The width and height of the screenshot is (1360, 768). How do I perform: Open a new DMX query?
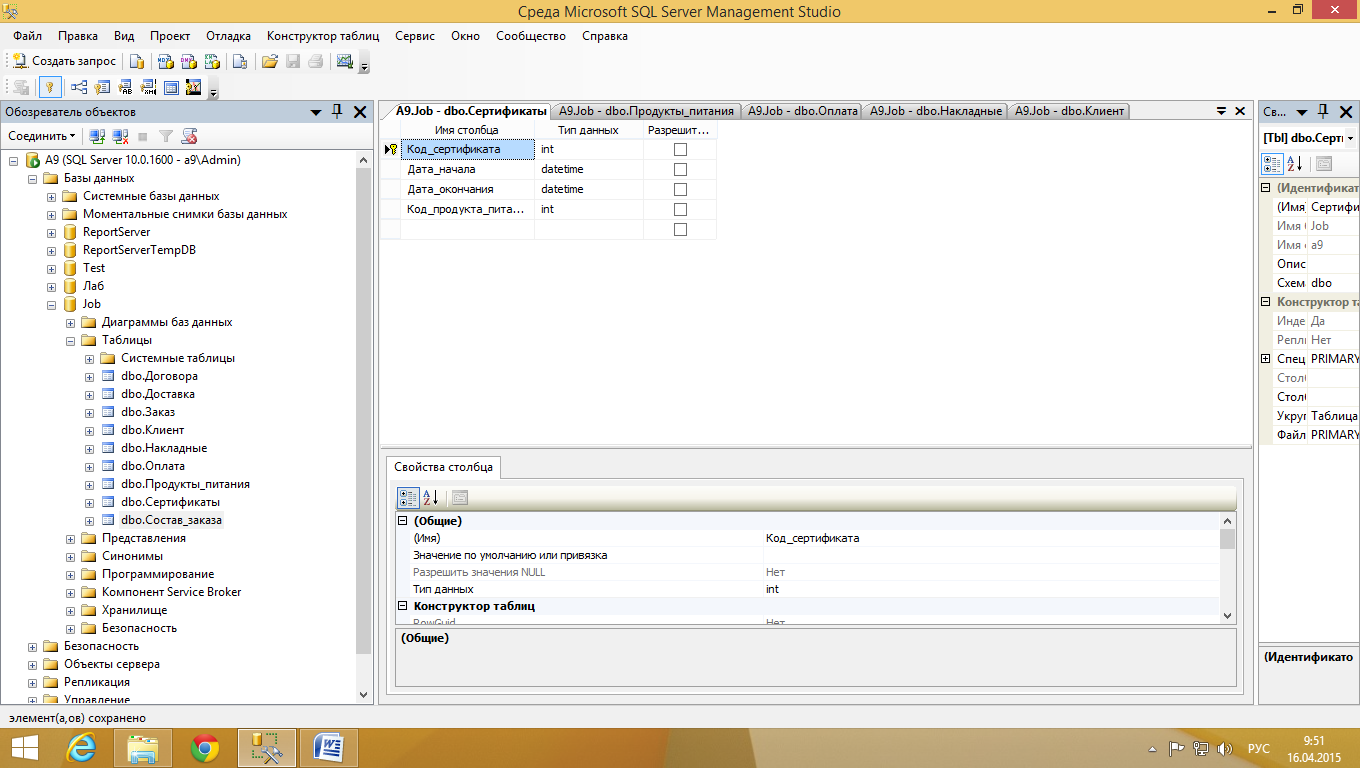187,61
